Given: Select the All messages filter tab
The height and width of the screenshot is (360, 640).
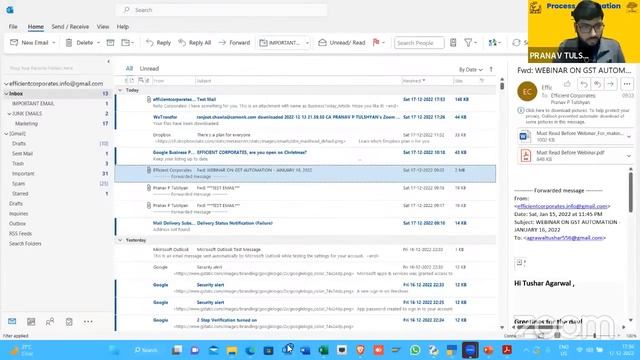Looking at the screenshot, I should pyautogui.click(x=129, y=69).
